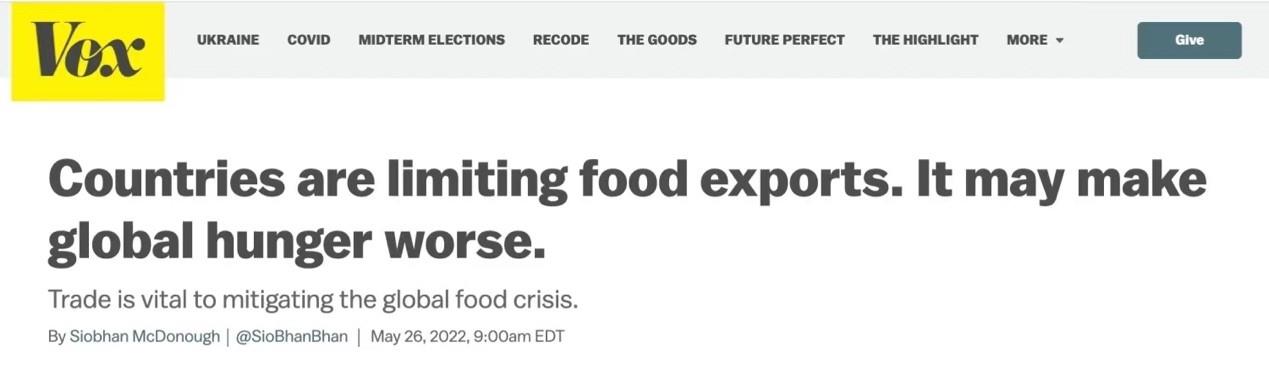Open author Siobhan McDonough's page
Screen dimensions: 1269x373
[144, 336]
